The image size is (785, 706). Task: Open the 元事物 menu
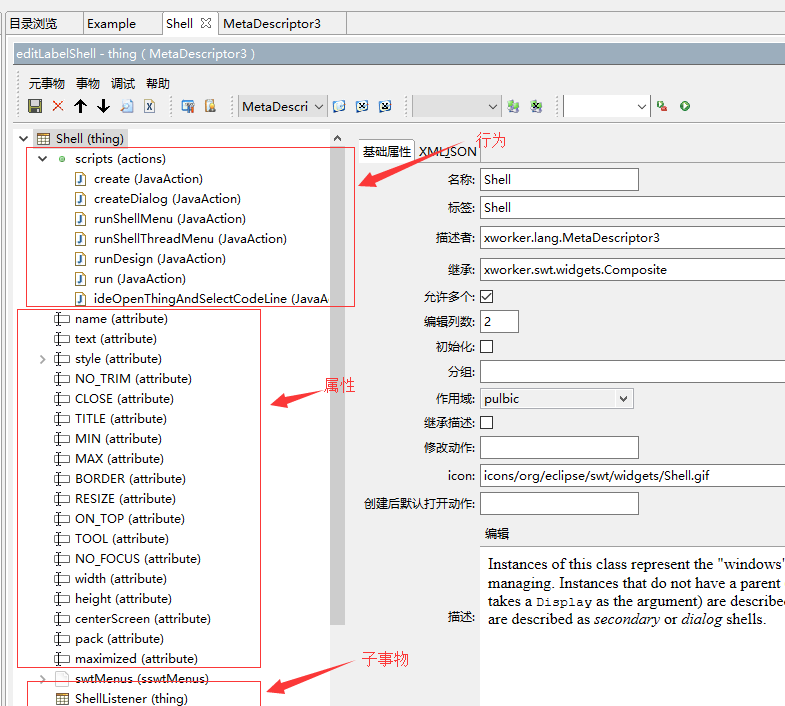[47, 83]
